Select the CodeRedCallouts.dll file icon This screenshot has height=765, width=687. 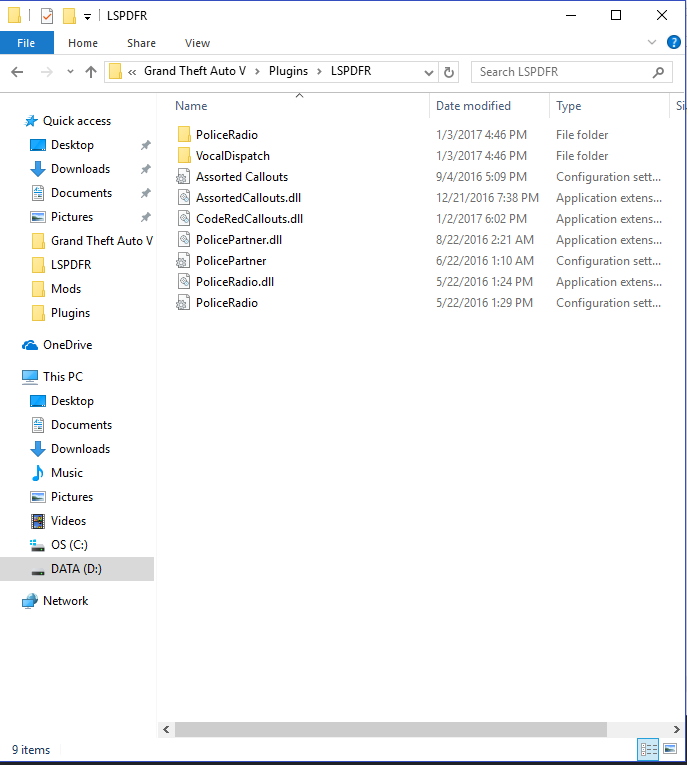tap(183, 219)
